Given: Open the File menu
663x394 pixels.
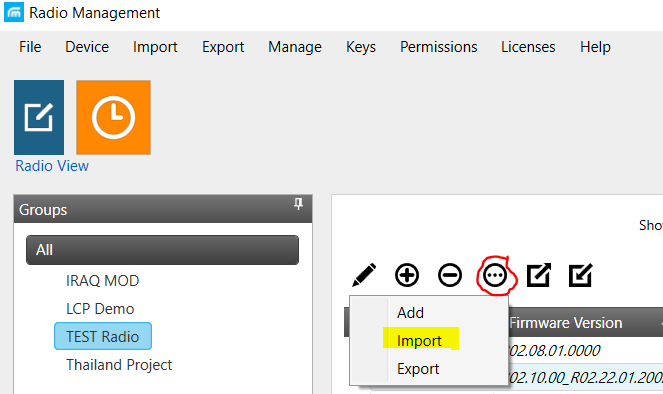Looking at the screenshot, I should click(30, 47).
